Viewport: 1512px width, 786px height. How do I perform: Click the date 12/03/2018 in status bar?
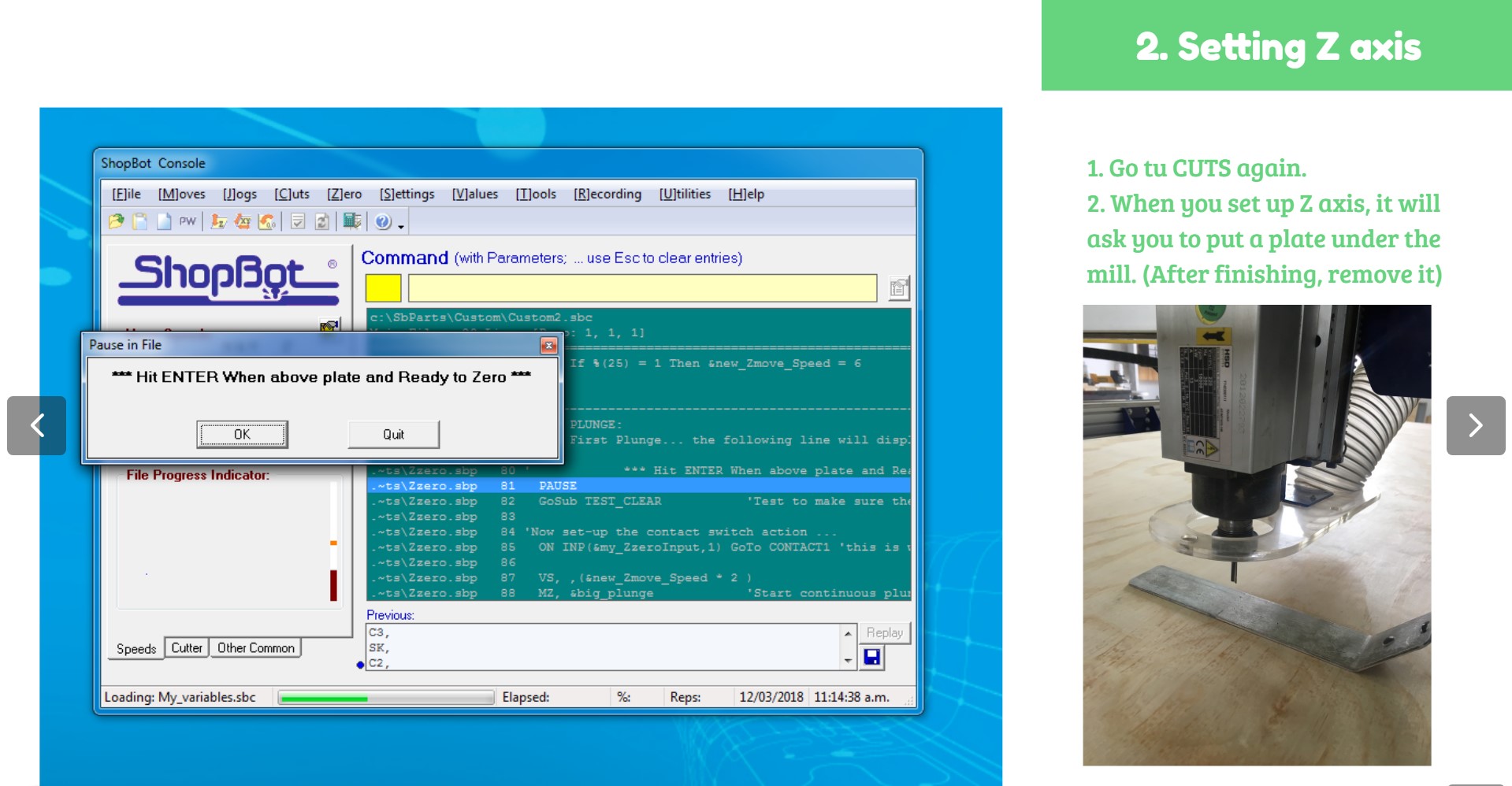(x=771, y=697)
